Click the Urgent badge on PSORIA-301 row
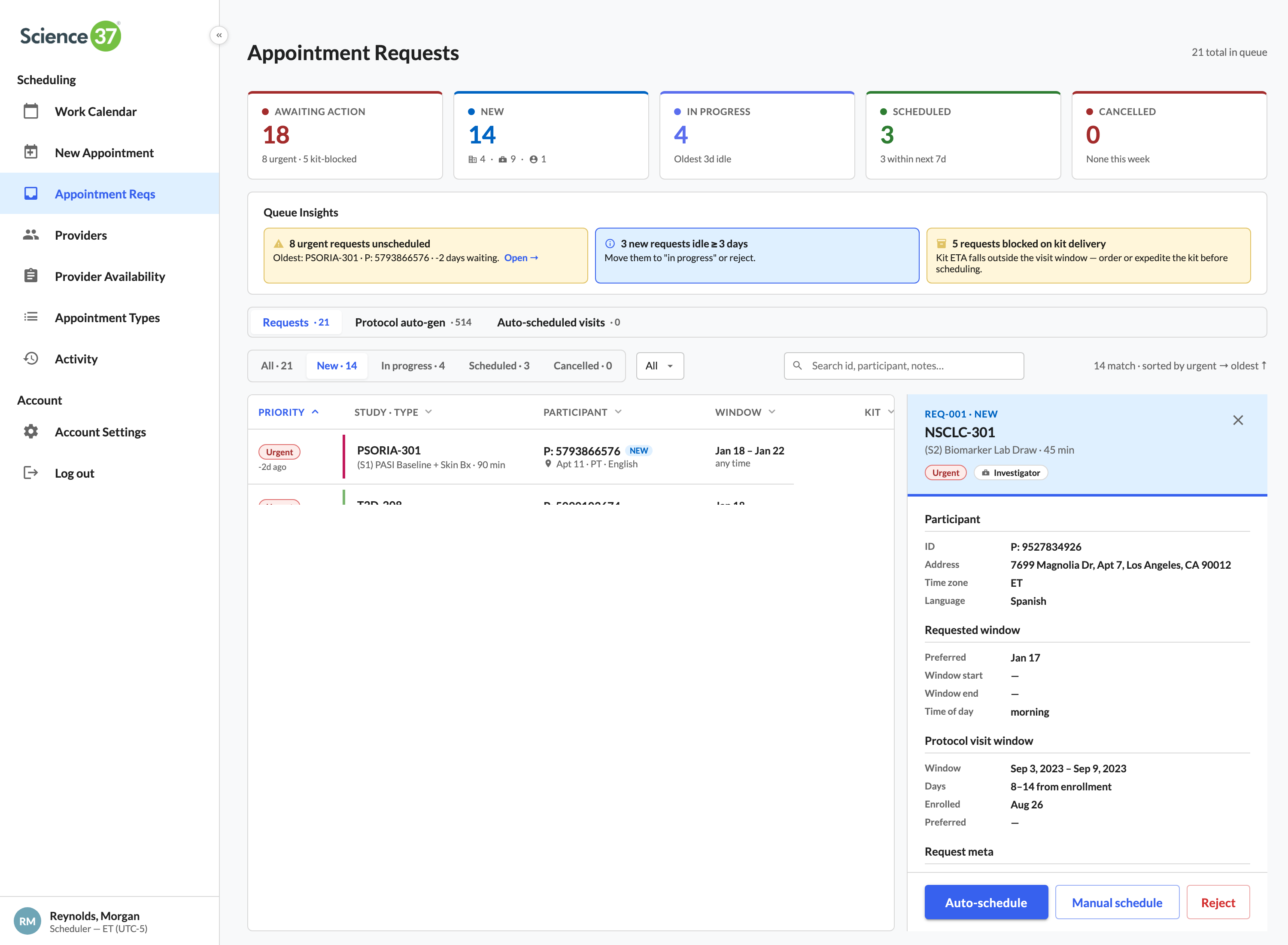This screenshot has height=945, width=1288. coord(279,452)
